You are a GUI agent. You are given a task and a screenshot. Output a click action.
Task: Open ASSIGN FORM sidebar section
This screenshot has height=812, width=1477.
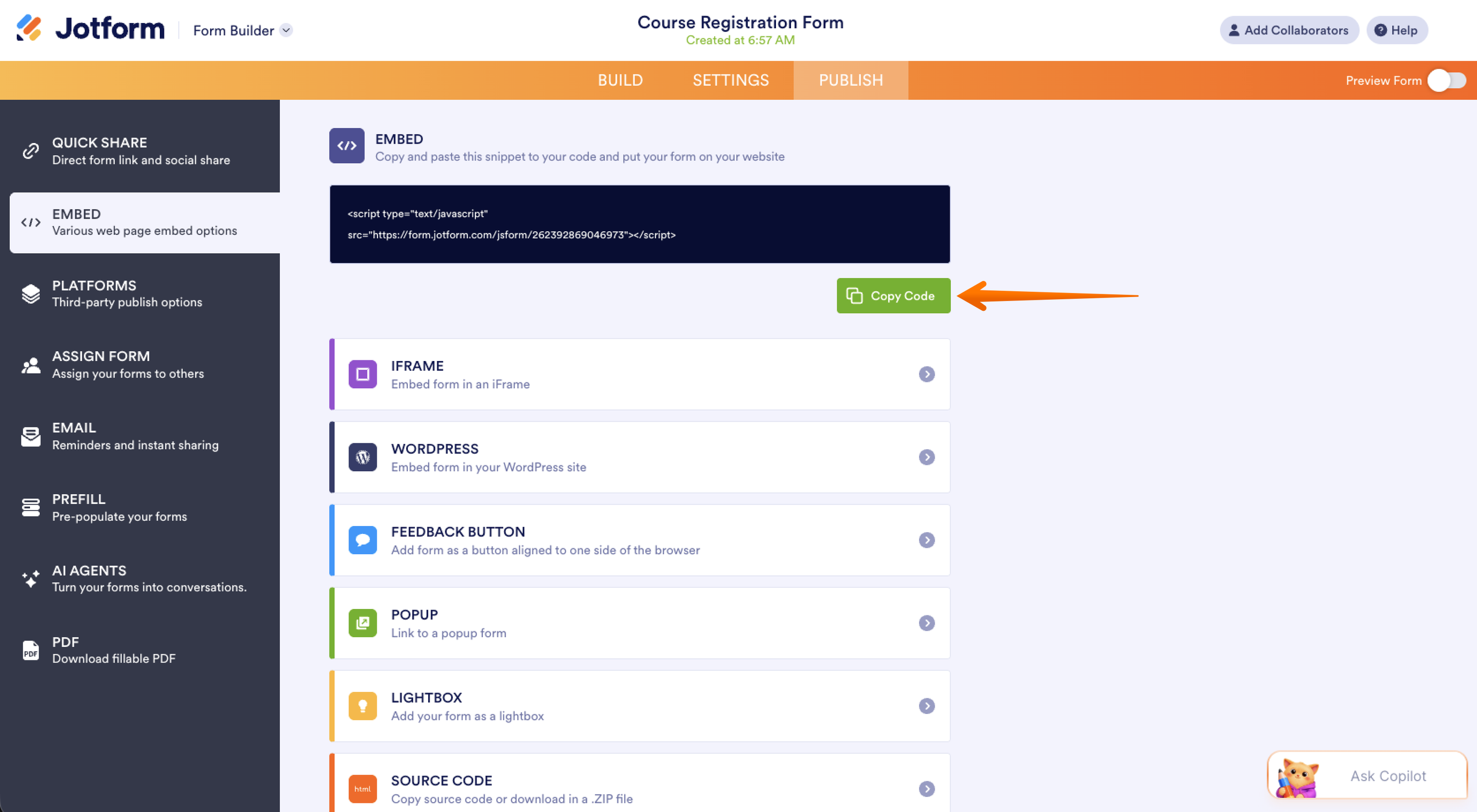pyautogui.click(x=140, y=365)
